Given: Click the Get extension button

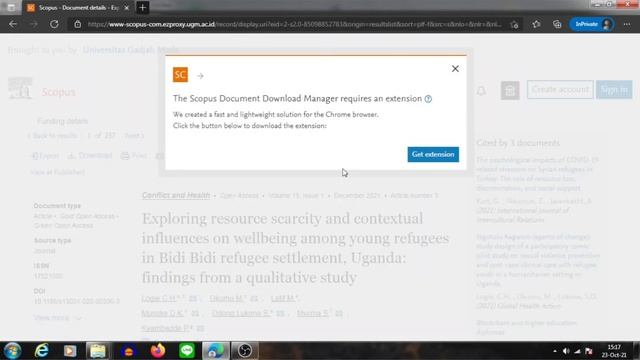Looking at the screenshot, I should [433, 154].
